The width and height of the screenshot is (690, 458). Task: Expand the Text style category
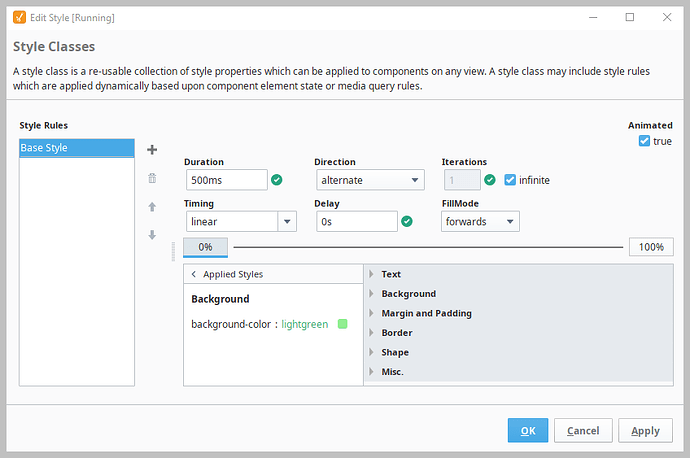click(x=391, y=274)
